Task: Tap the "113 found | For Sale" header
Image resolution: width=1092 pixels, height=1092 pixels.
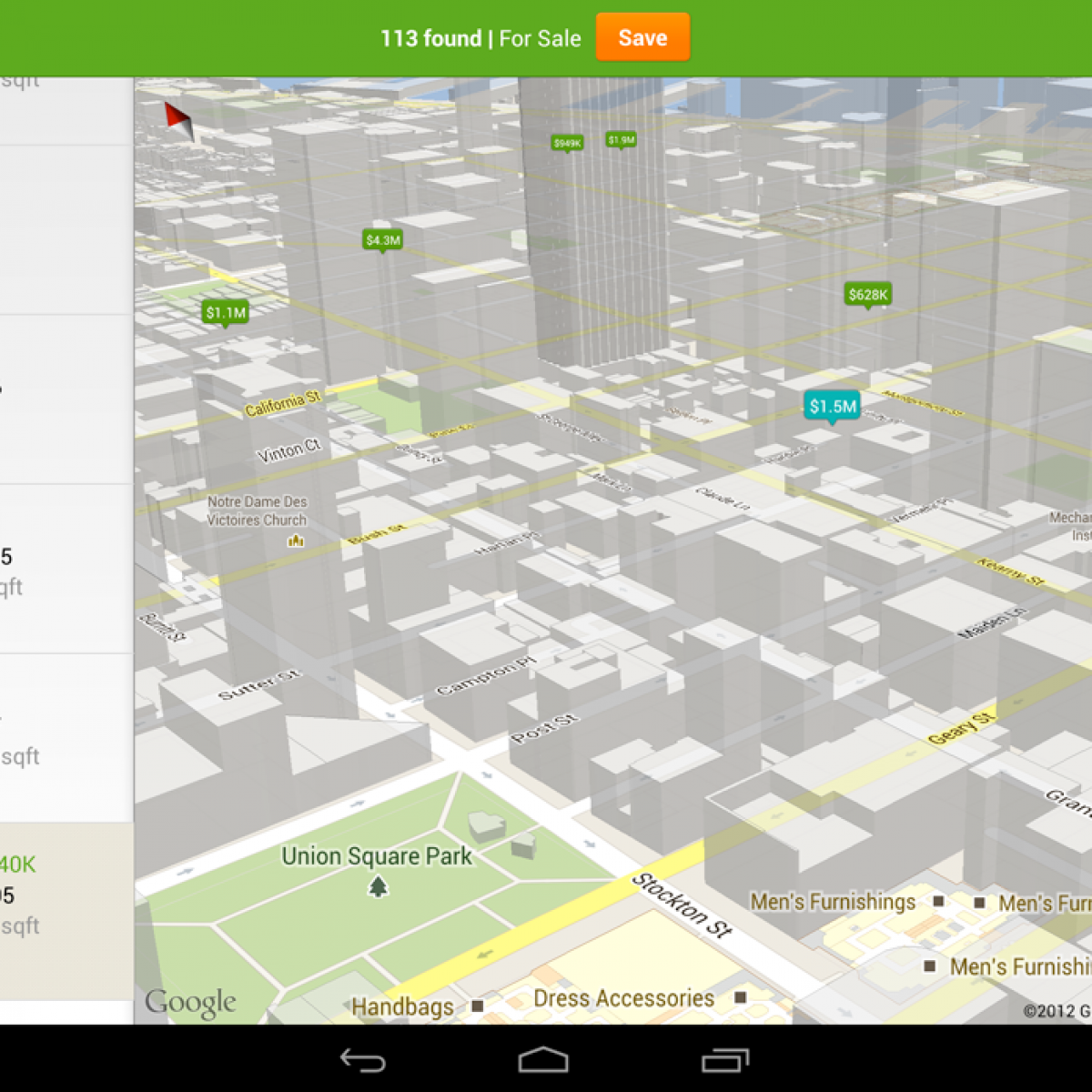Action: pyautogui.click(x=480, y=38)
